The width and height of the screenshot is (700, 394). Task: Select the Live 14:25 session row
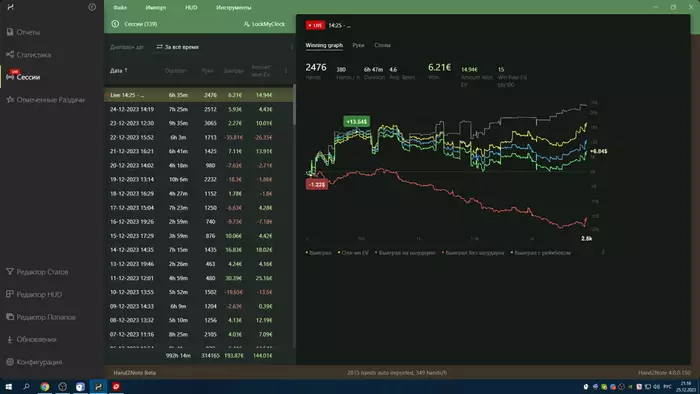199,95
